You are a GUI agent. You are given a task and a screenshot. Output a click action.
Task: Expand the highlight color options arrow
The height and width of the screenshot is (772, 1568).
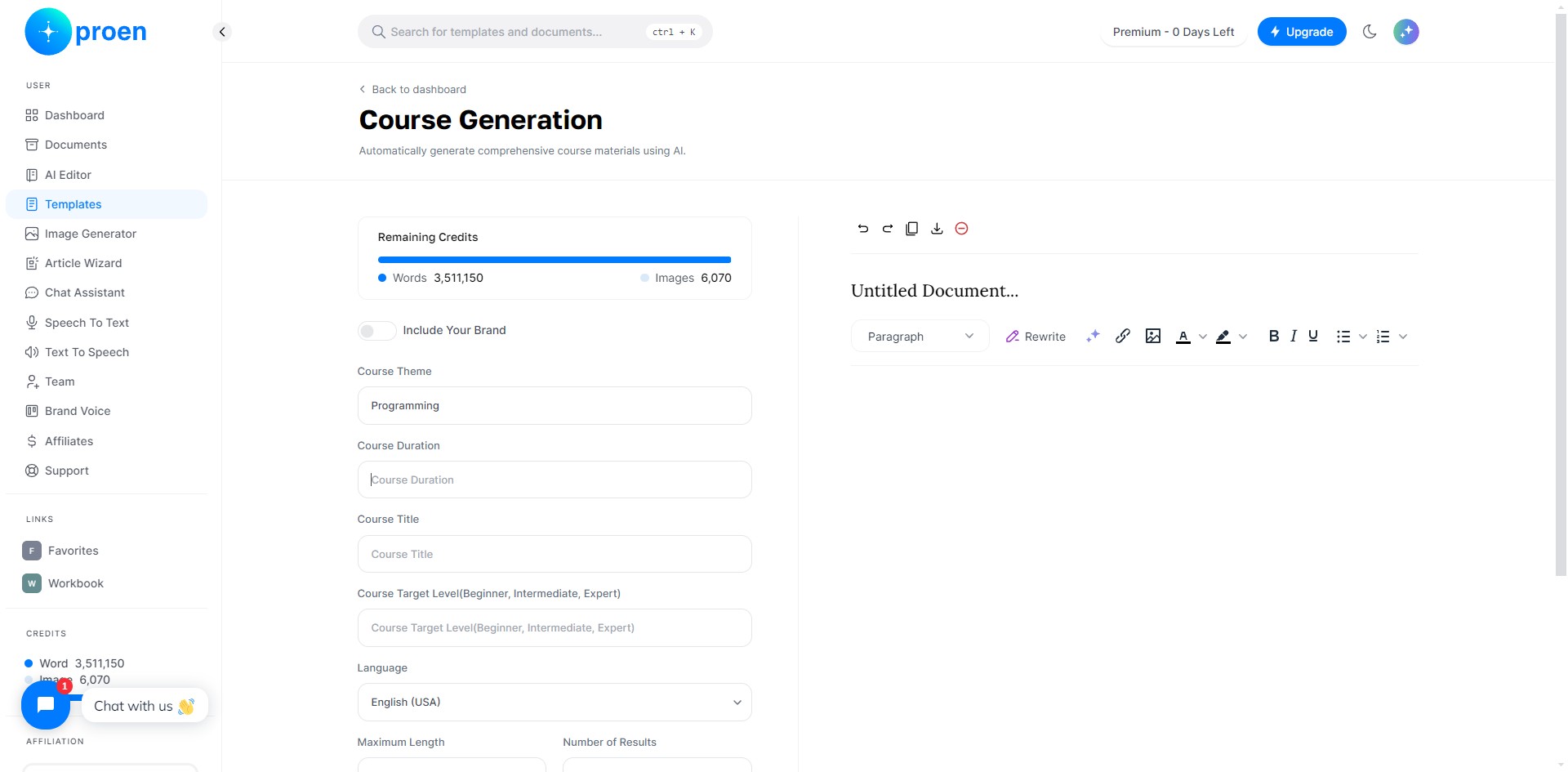click(x=1243, y=337)
